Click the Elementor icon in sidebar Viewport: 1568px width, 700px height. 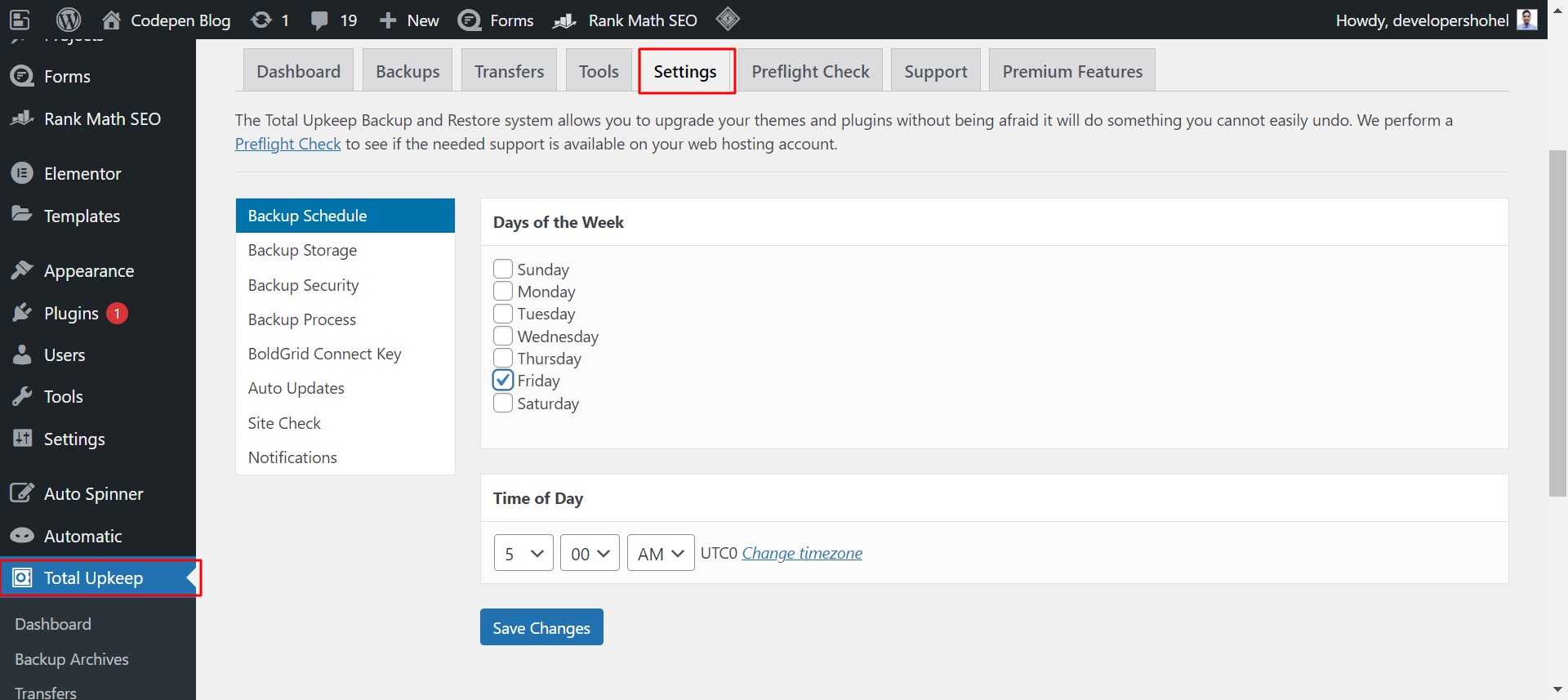click(x=22, y=173)
